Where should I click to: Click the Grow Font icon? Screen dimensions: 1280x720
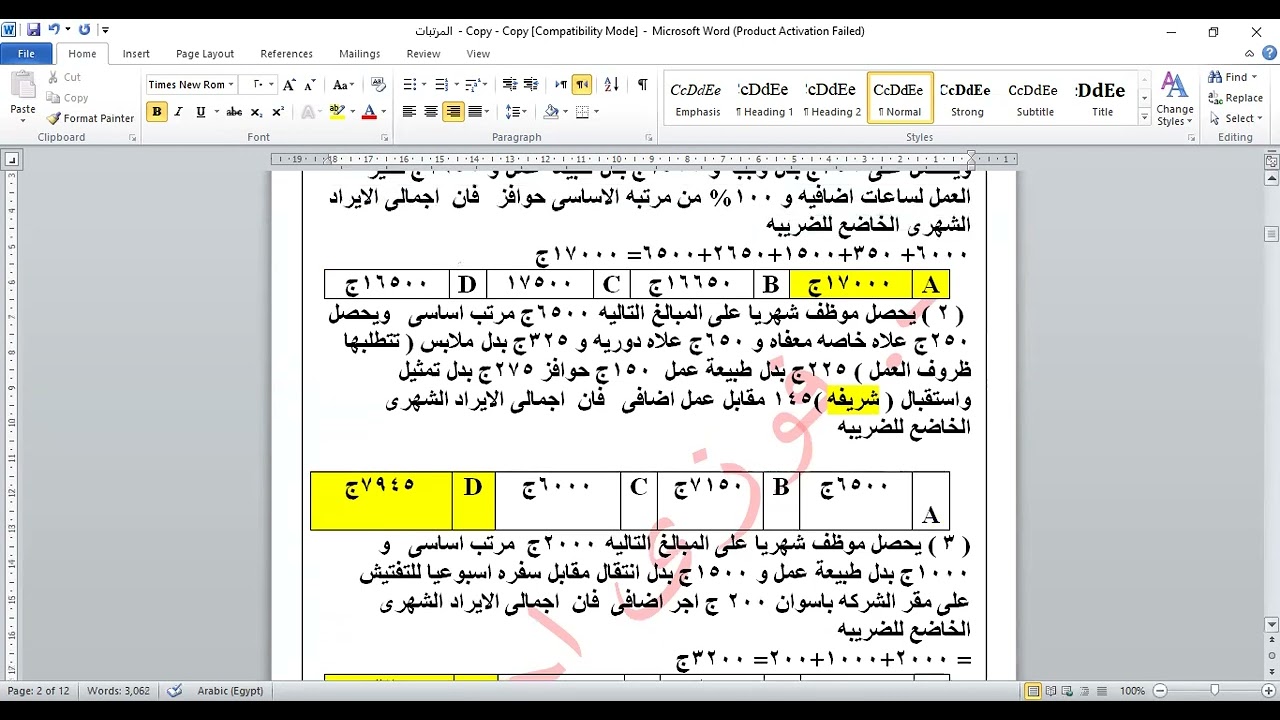coord(289,85)
